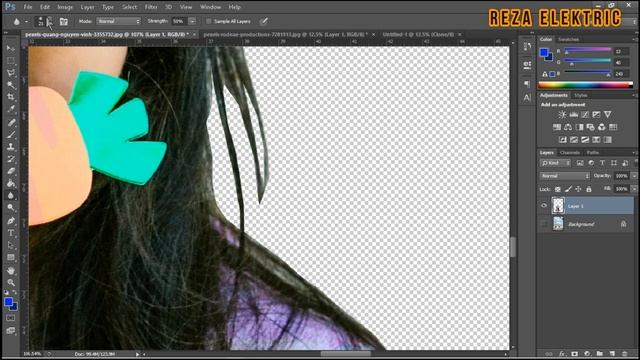Switch to the Channels tab
This screenshot has height=360, width=640.
coord(570,153)
